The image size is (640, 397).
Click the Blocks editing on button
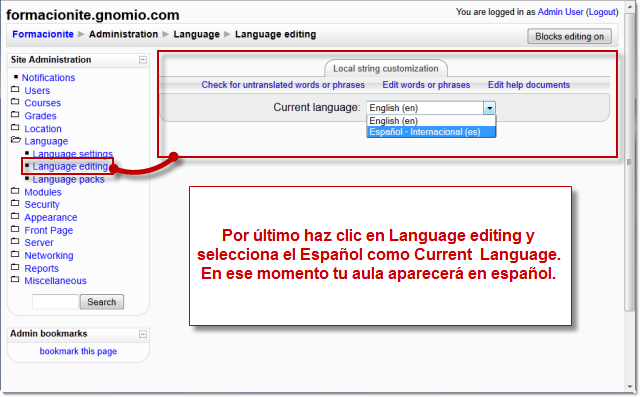[x=569, y=36]
